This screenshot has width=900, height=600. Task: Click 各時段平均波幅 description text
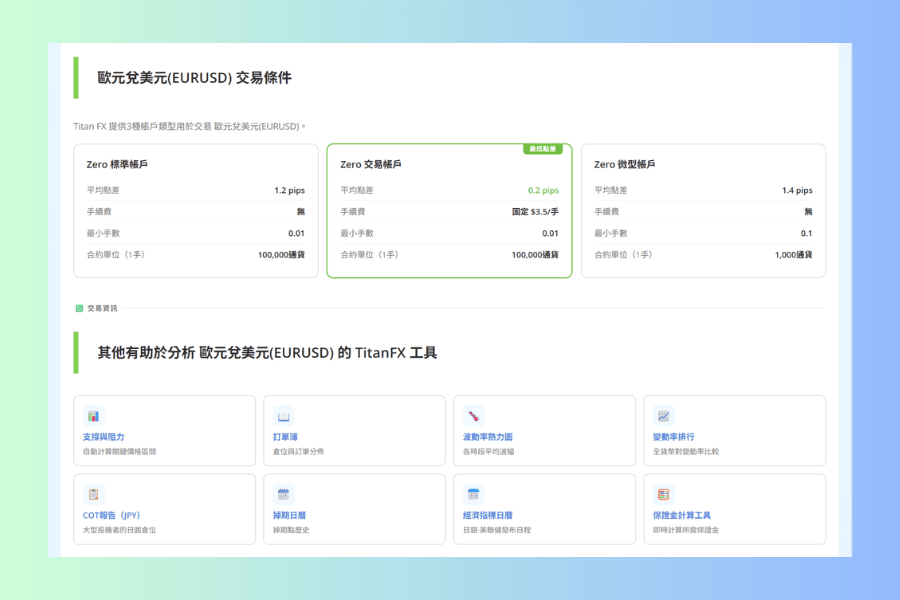click(488, 451)
